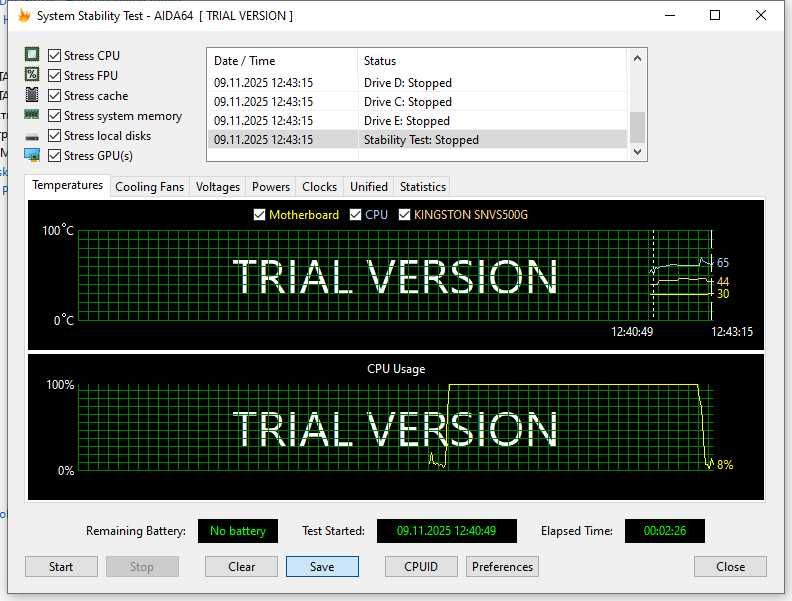Minimize the System Stability Test window
This screenshot has height=601, width=792.
[x=670, y=15]
